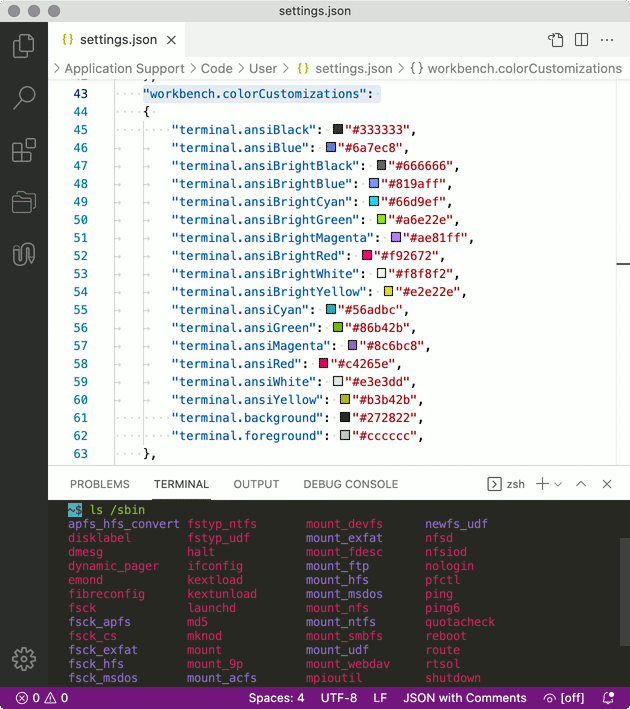Close the settings.json editor tab
Screen dimensions: 630x709
[x=171, y=40]
